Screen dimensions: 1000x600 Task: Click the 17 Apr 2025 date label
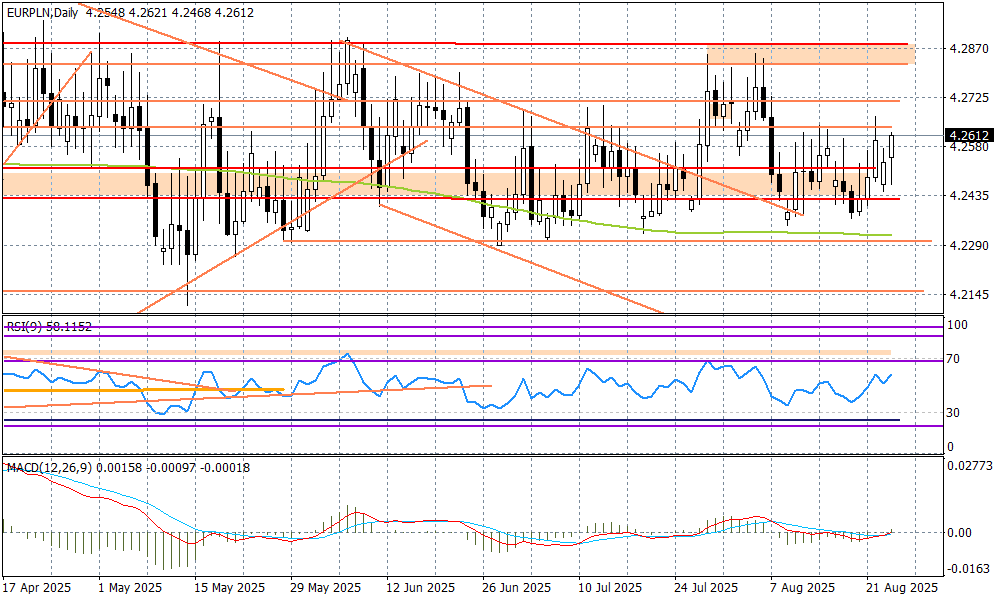click(37, 587)
